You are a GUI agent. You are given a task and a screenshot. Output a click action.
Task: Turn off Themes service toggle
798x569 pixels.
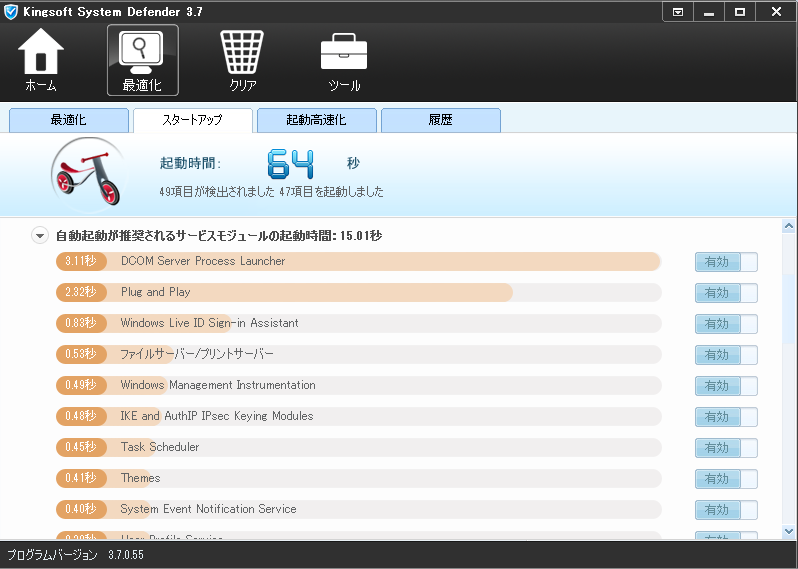pyautogui.click(x=726, y=479)
